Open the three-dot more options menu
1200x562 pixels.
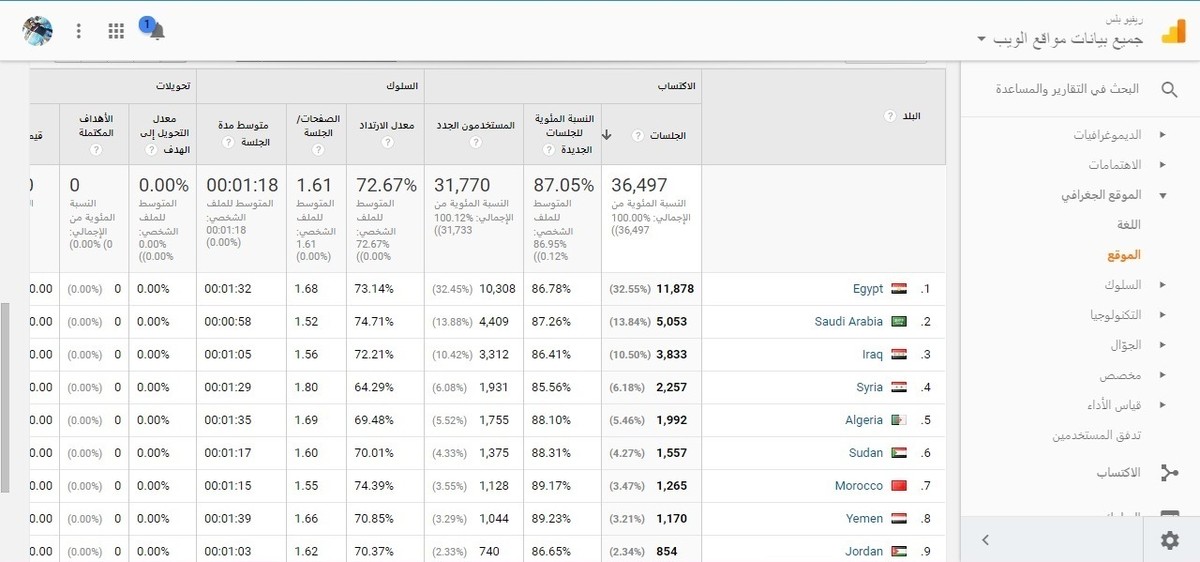coord(79,31)
